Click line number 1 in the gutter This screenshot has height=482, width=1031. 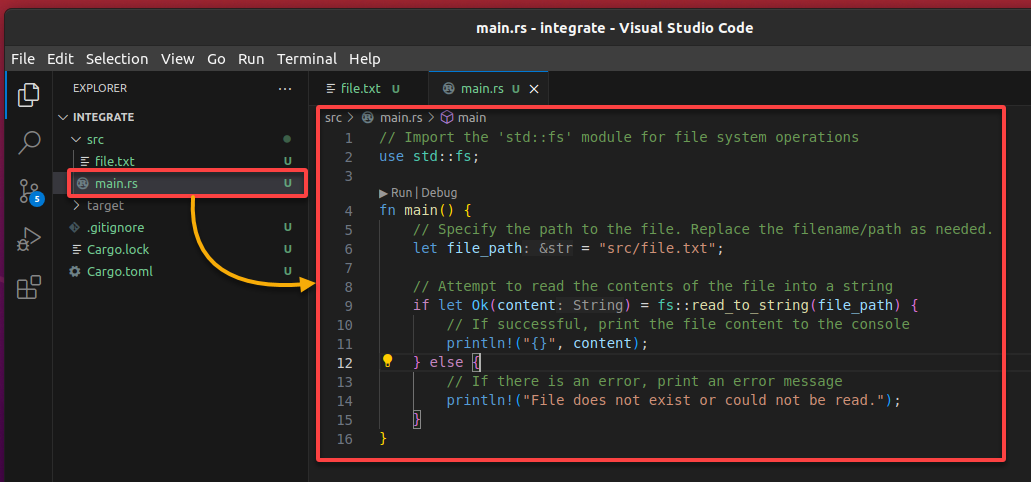coord(348,138)
